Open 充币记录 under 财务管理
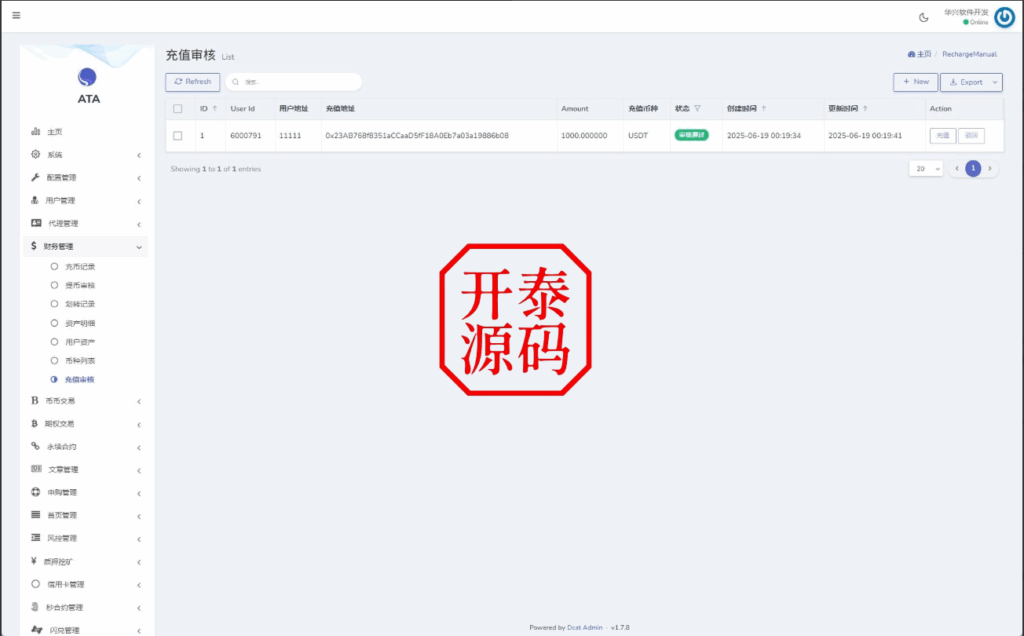 (x=80, y=266)
